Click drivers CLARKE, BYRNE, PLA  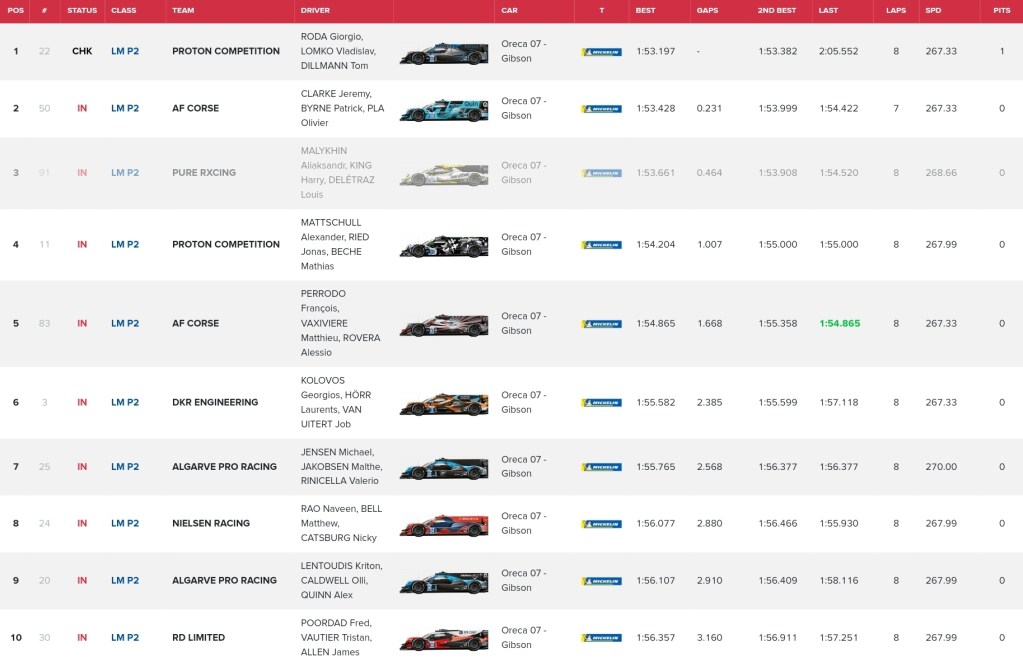343,108
